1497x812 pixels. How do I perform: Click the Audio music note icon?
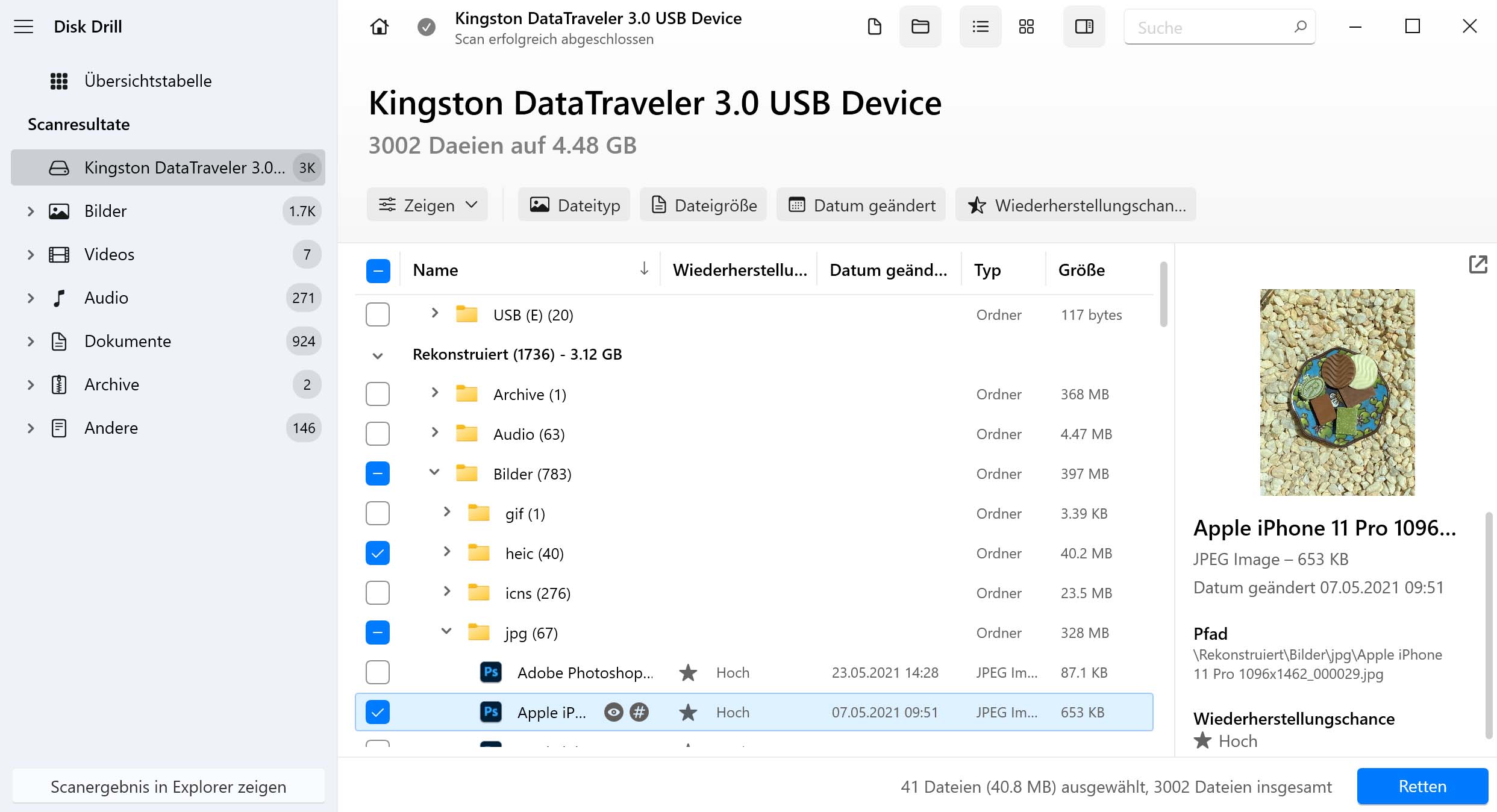(59, 298)
